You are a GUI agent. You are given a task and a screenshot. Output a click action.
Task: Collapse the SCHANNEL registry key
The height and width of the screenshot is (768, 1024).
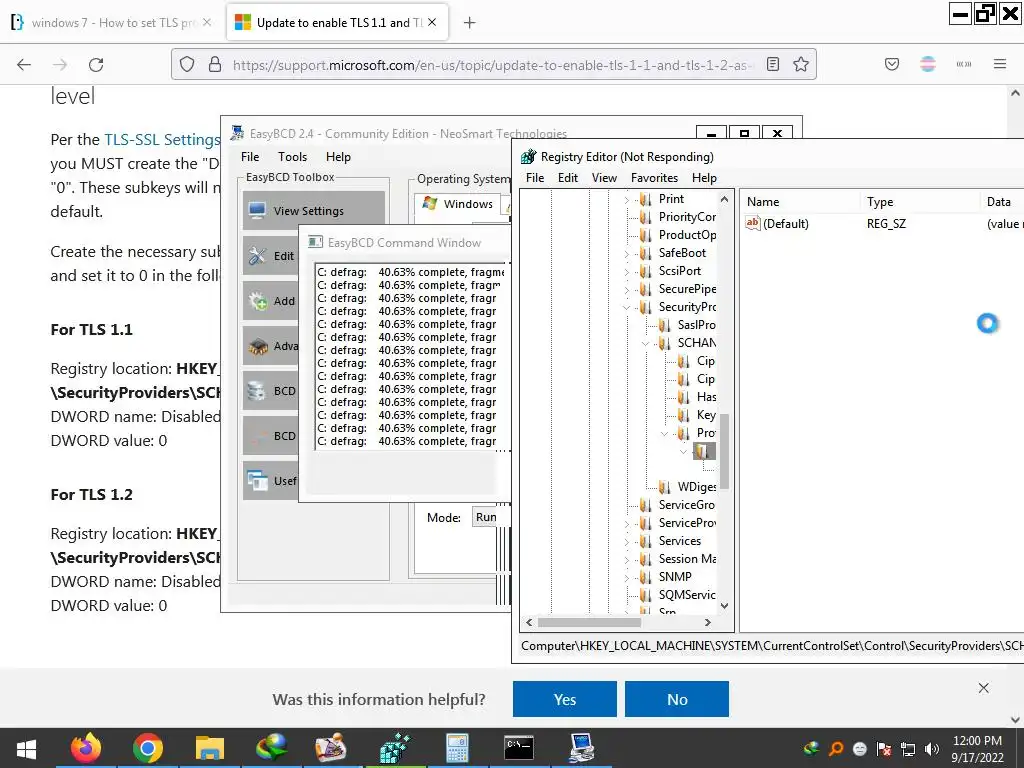pyautogui.click(x=645, y=343)
